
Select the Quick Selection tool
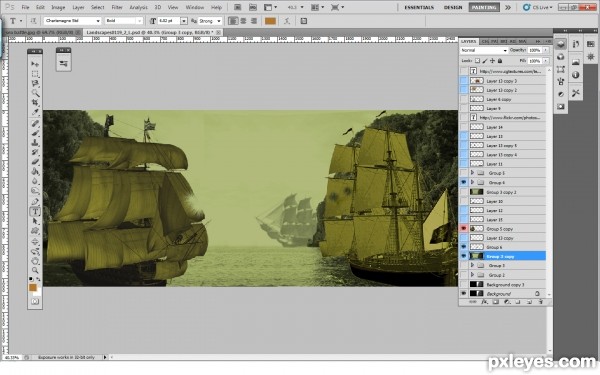(x=35, y=93)
